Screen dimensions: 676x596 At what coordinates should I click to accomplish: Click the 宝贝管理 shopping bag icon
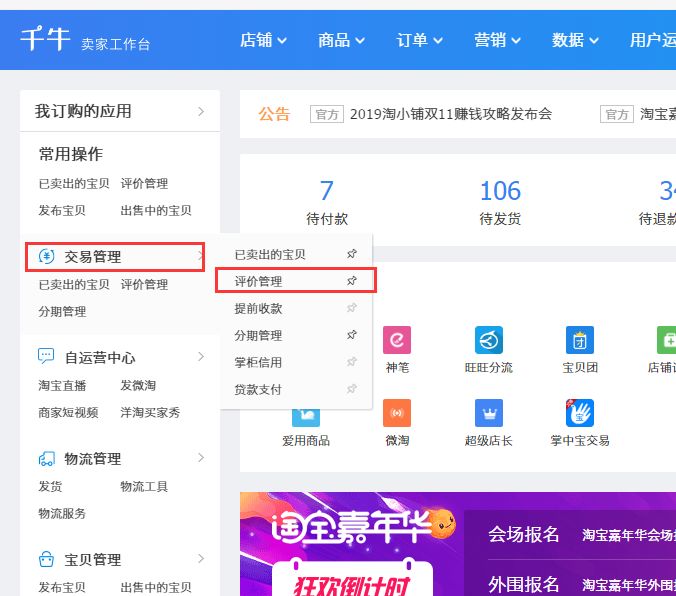coord(46,559)
